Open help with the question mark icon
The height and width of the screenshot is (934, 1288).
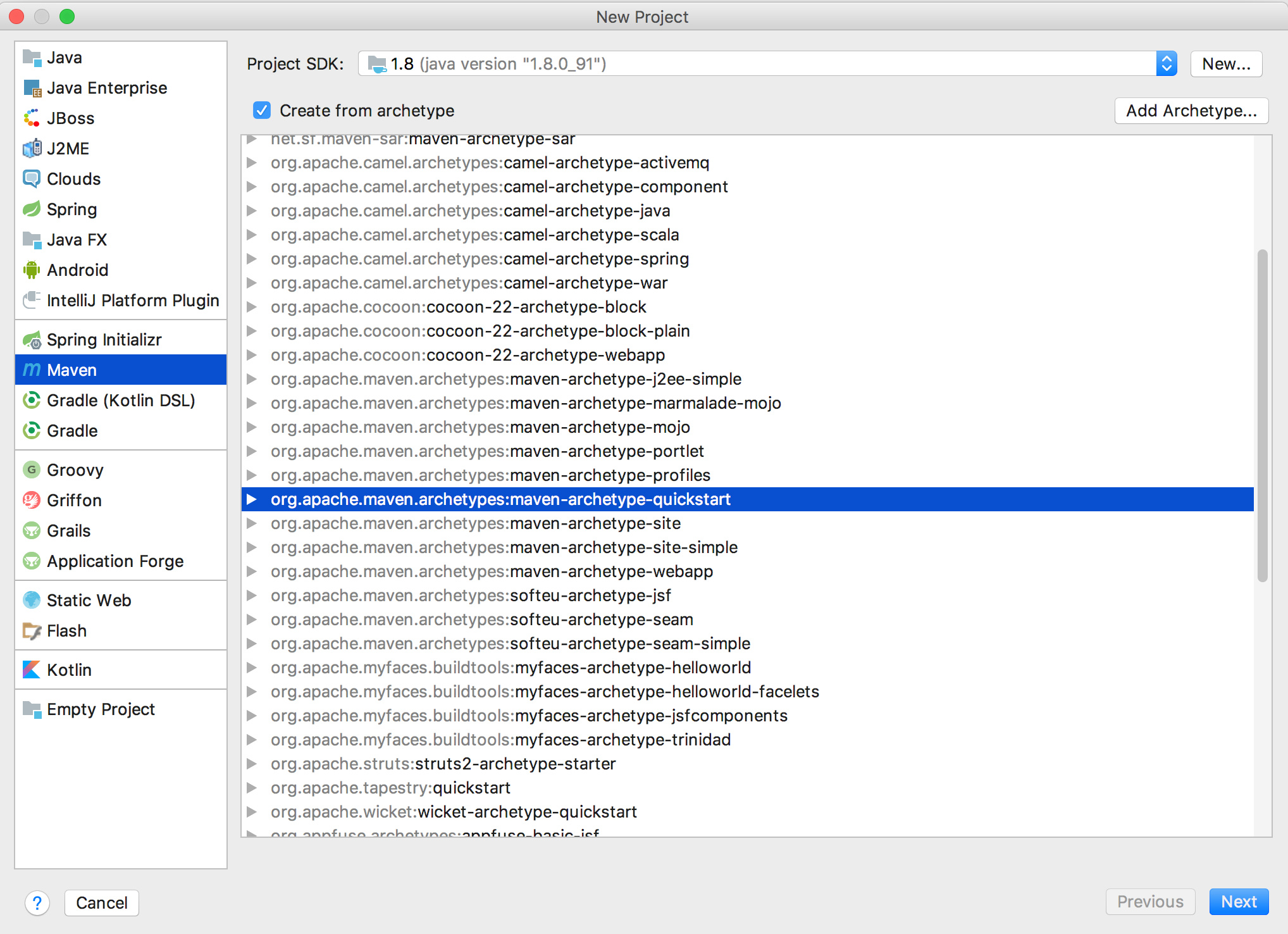click(37, 902)
